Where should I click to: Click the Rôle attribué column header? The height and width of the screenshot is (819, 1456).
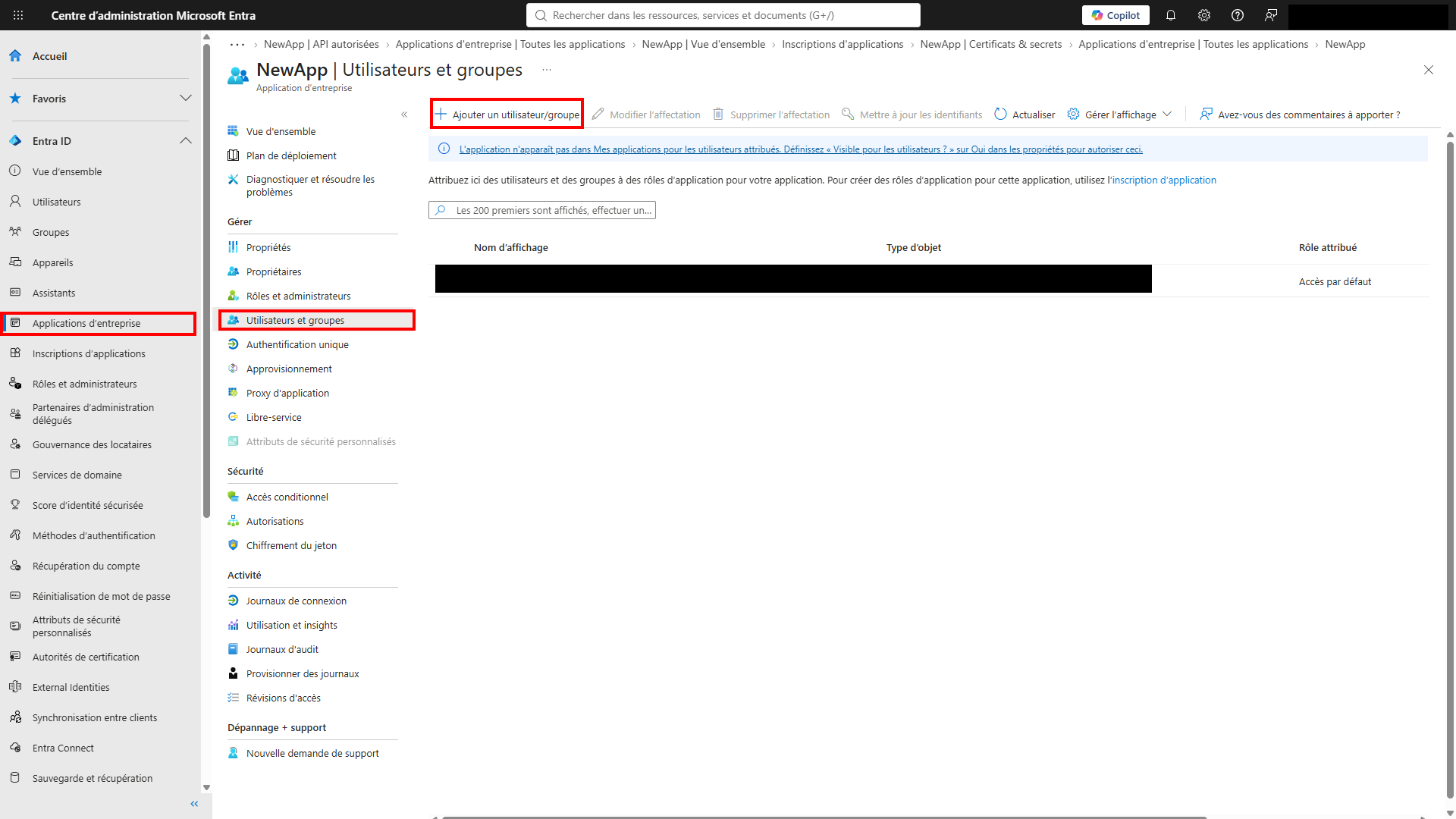coord(1328,247)
